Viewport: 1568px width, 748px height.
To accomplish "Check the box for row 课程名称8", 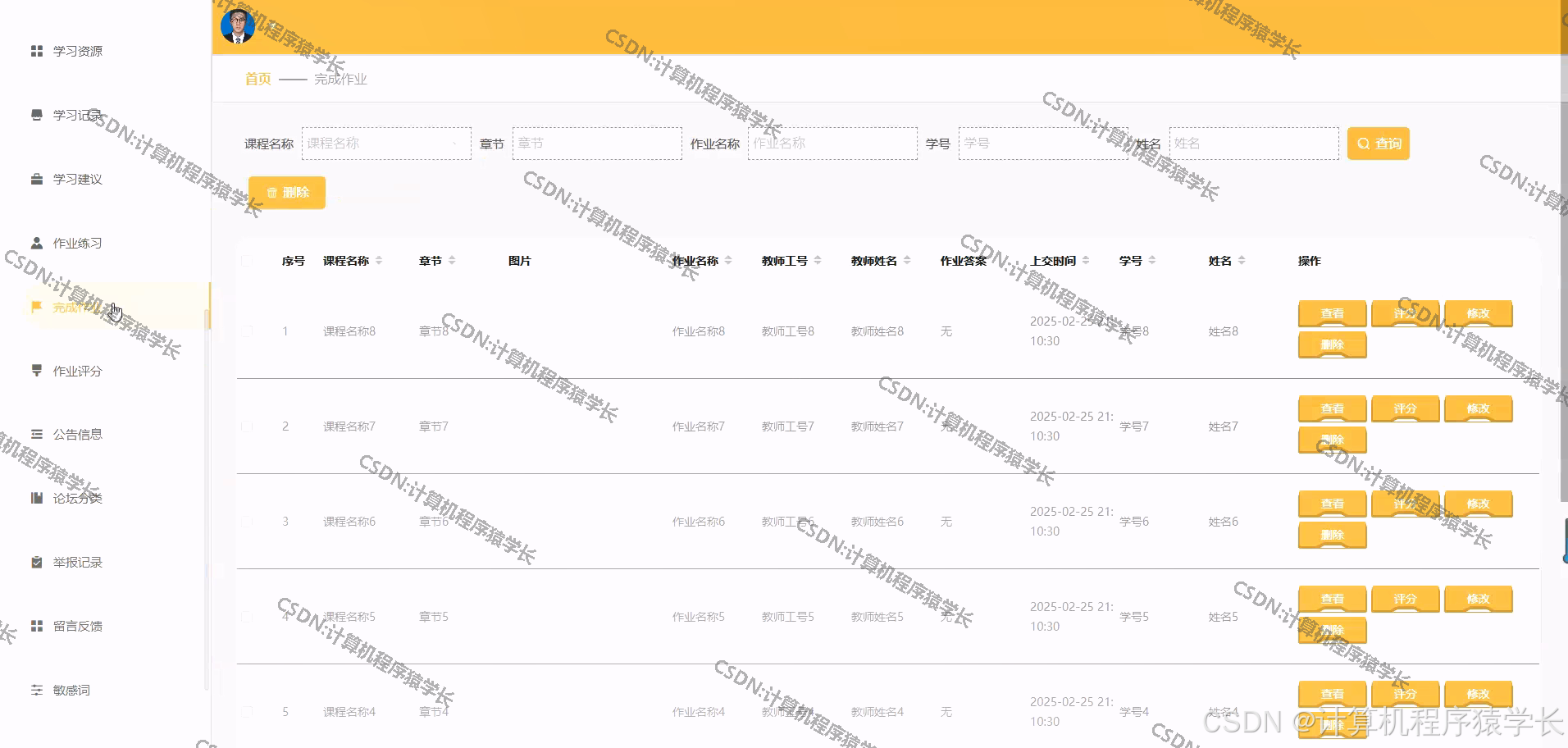I will (x=247, y=331).
